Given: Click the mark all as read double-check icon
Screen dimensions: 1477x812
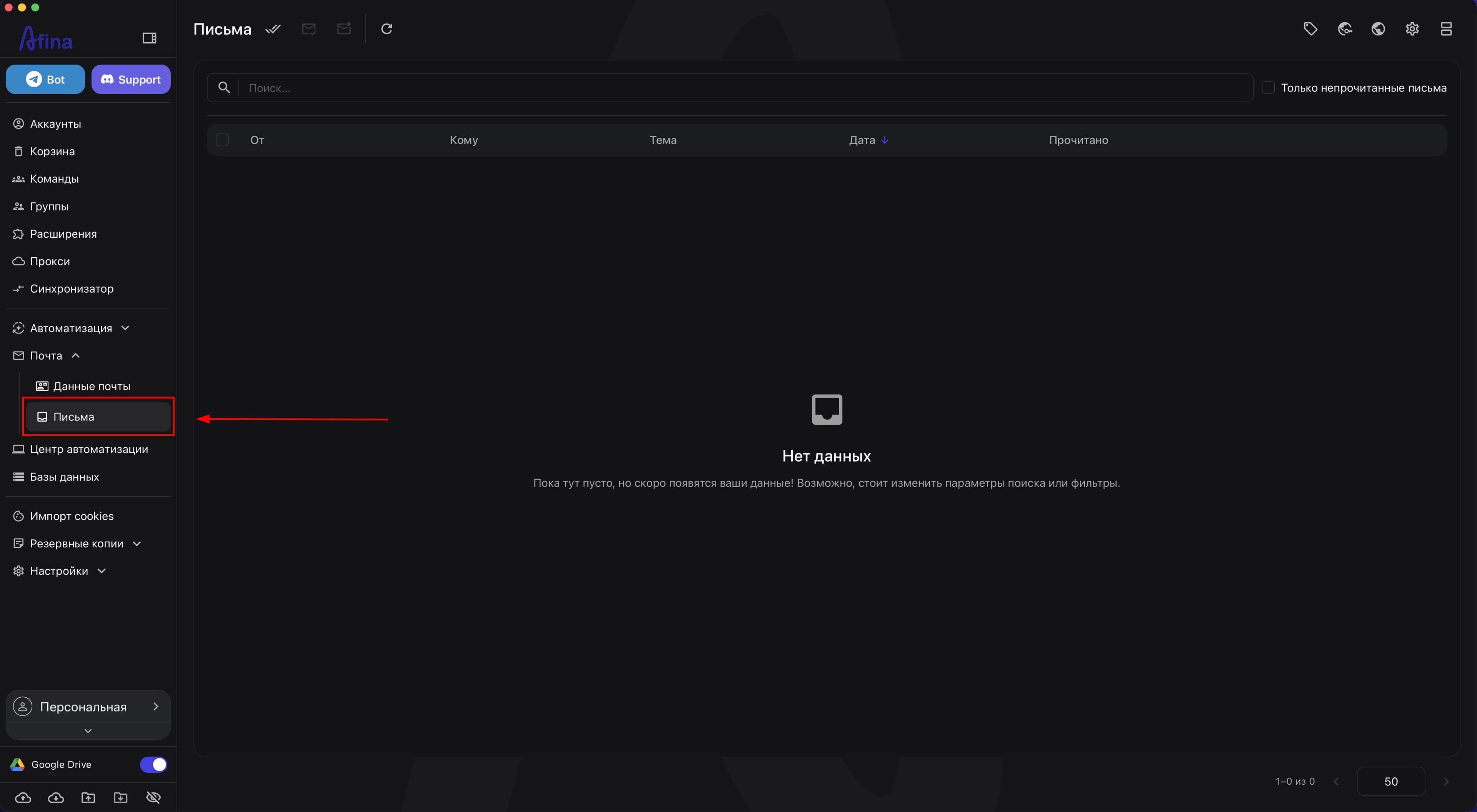Looking at the screenshot, I should coord(273,29).
